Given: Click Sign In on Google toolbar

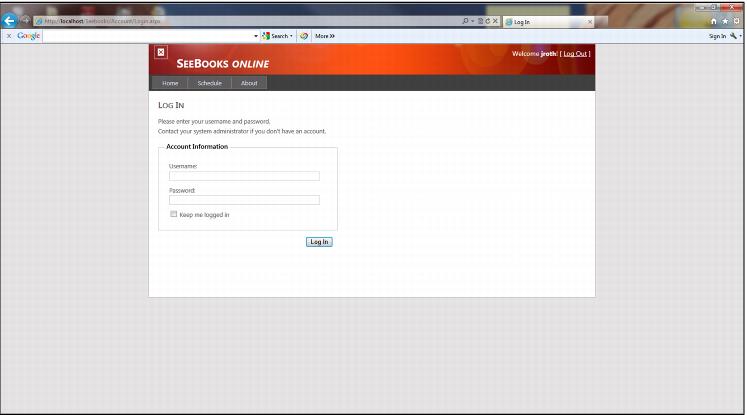Looking at the screenshot, I should [x=717, y=36].
